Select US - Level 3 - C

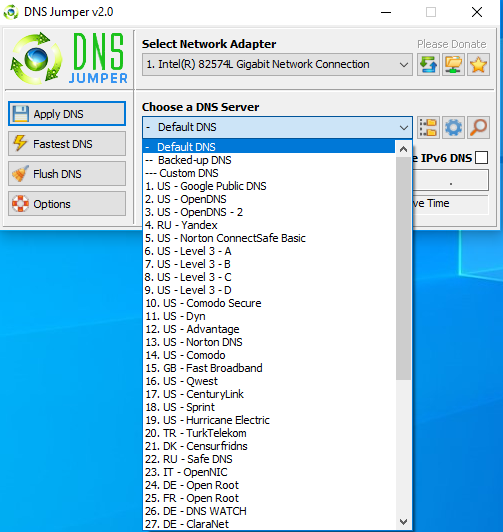(269, 277)
